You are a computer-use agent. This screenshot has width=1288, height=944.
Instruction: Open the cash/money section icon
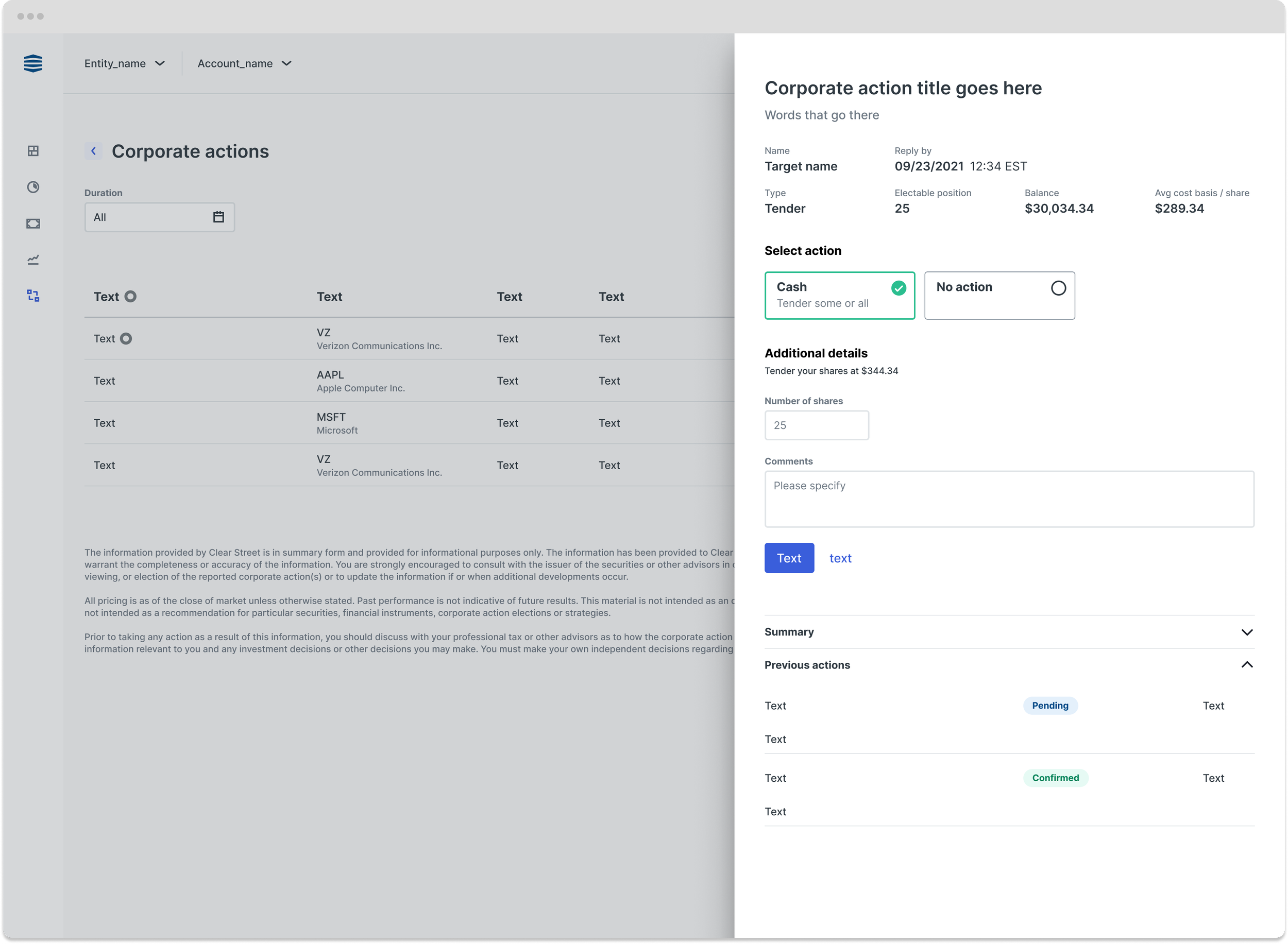32,224
